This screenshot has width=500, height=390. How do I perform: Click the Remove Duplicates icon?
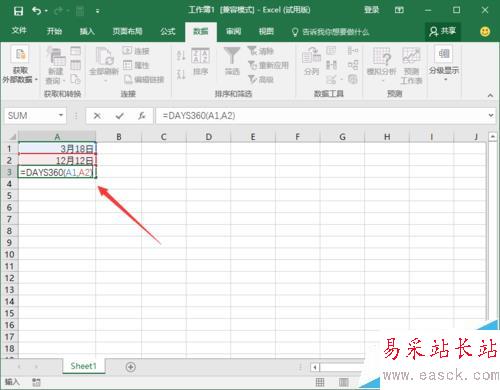click(331, 65)
